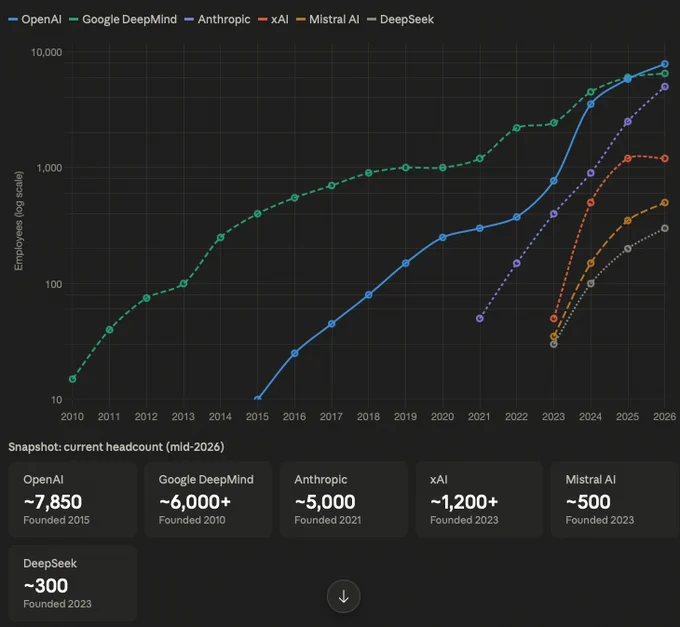Toggle the Anthropic legend entry
The height and width of the screenshot is (627, 680).
coord(218,20)
